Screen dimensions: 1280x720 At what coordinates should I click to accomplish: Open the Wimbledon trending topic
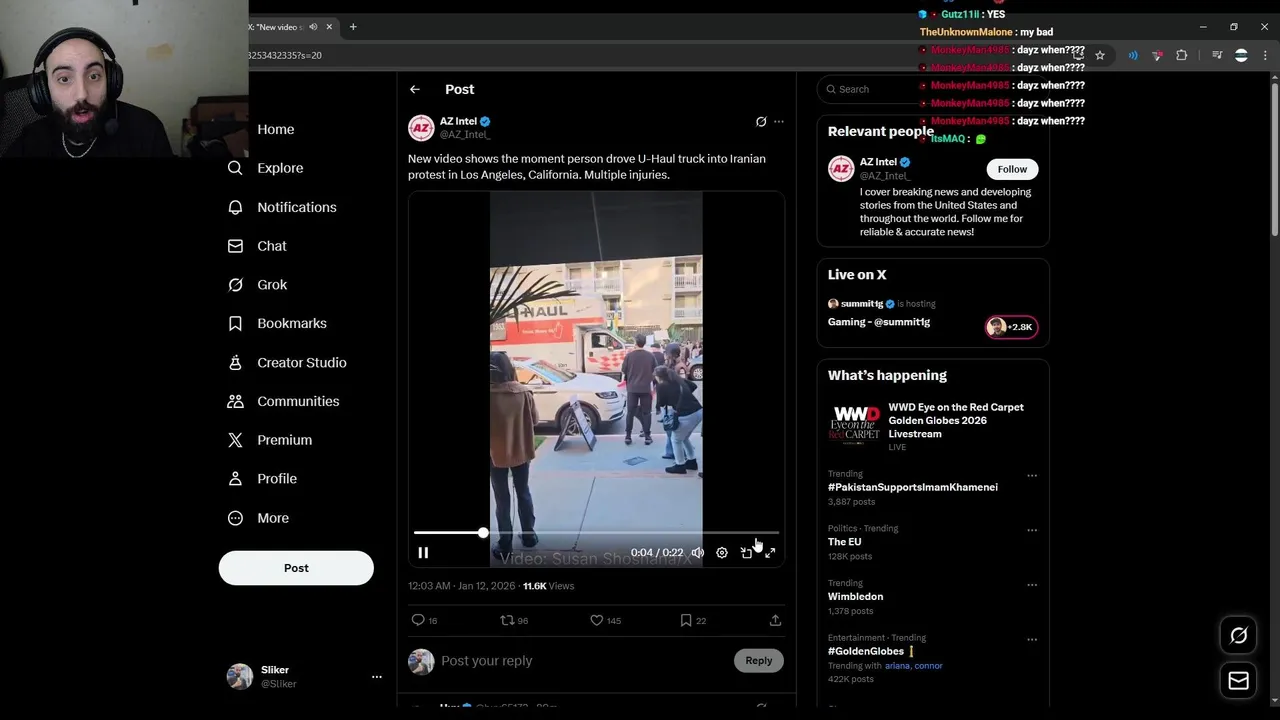[x=855, y=596]
